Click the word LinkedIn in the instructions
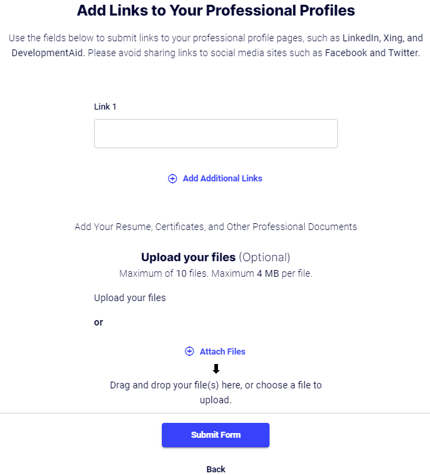The width and height of the screenshot is (430, 475). tap(360, 38)
